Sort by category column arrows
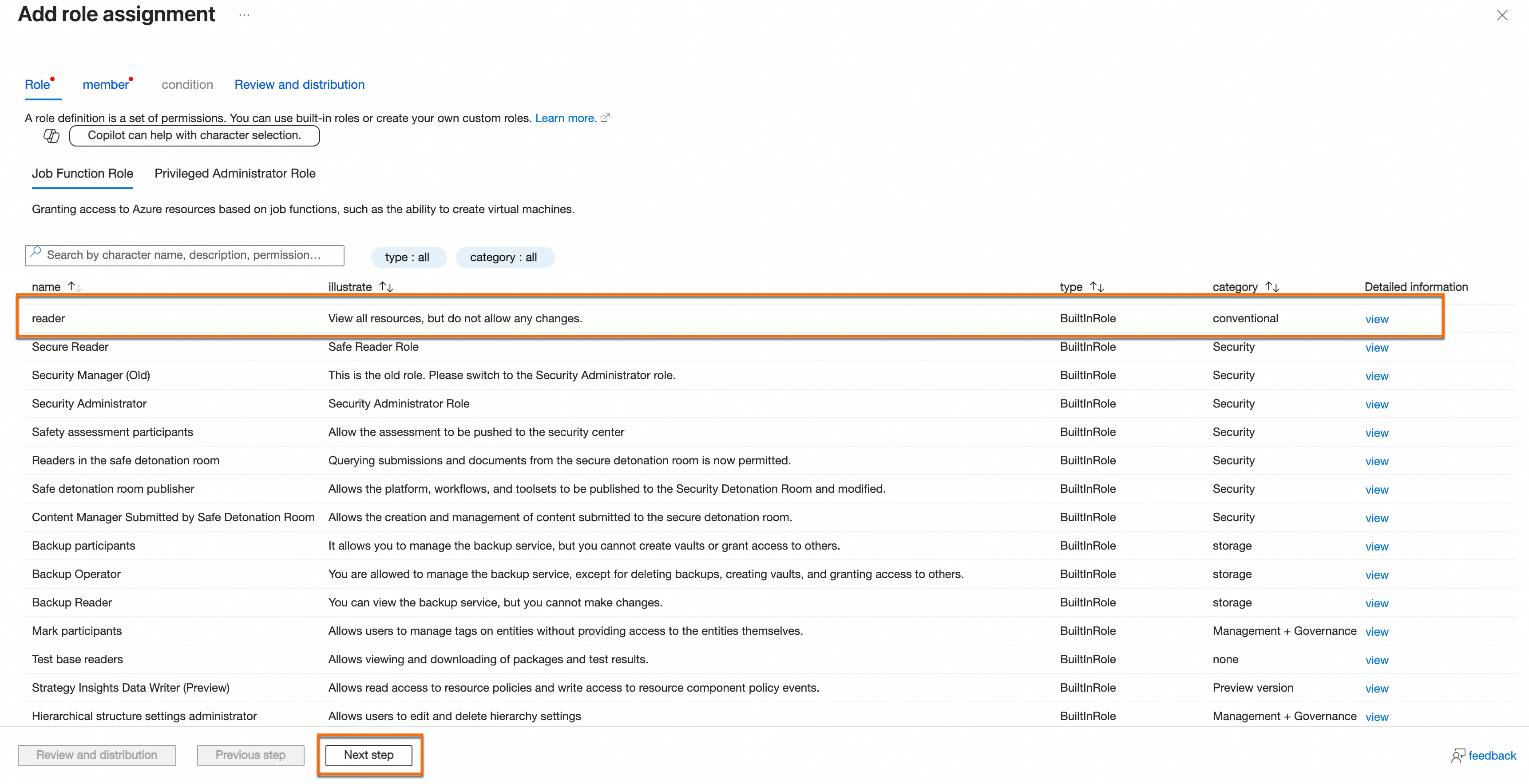 coord(1272,287)
